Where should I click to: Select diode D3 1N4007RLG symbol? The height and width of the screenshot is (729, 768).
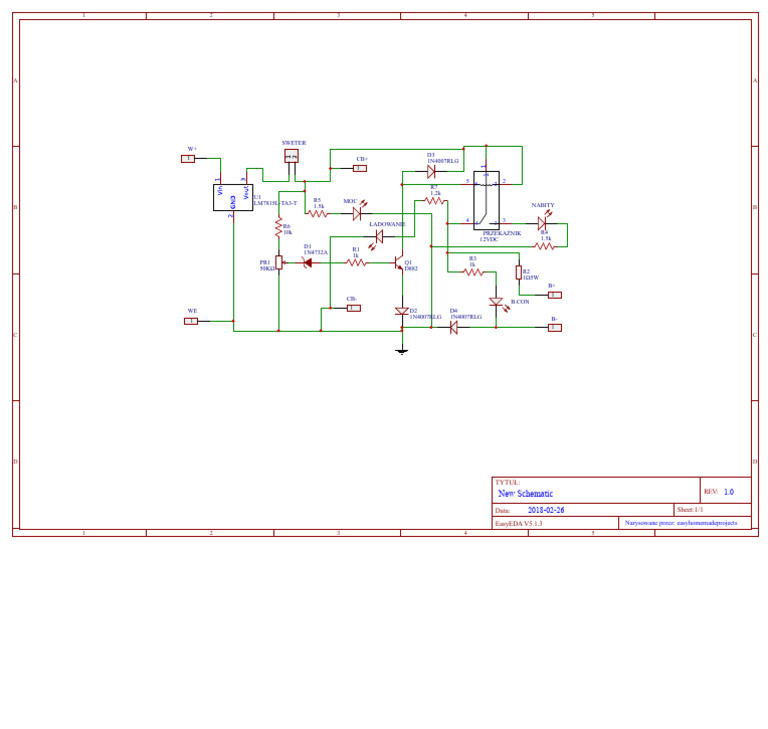(x=432, y=171)
